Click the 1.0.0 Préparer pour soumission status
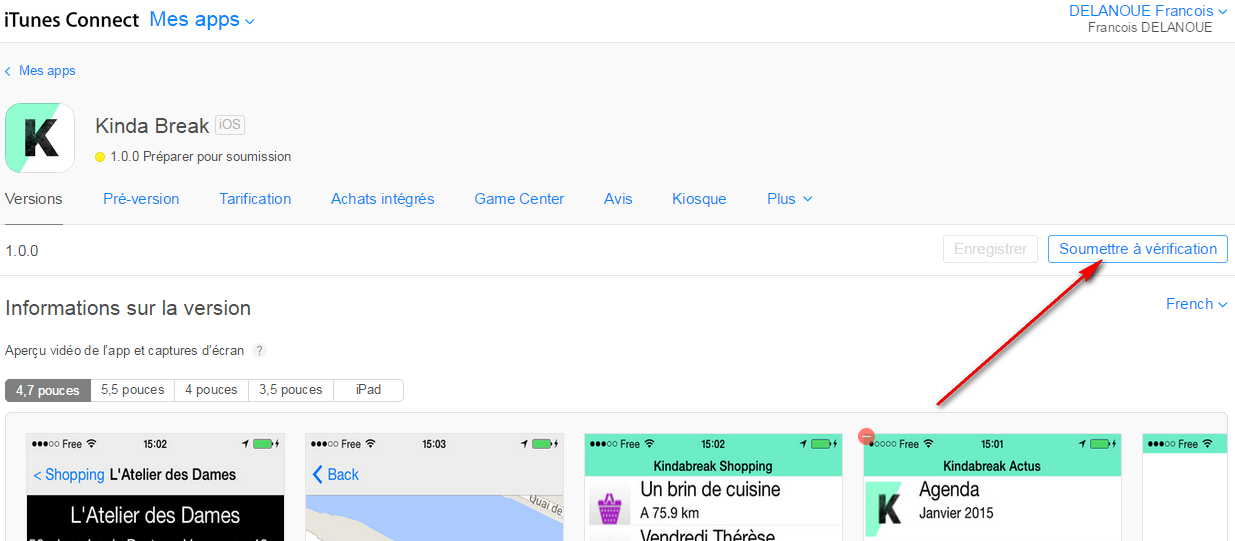 (200, 157)
